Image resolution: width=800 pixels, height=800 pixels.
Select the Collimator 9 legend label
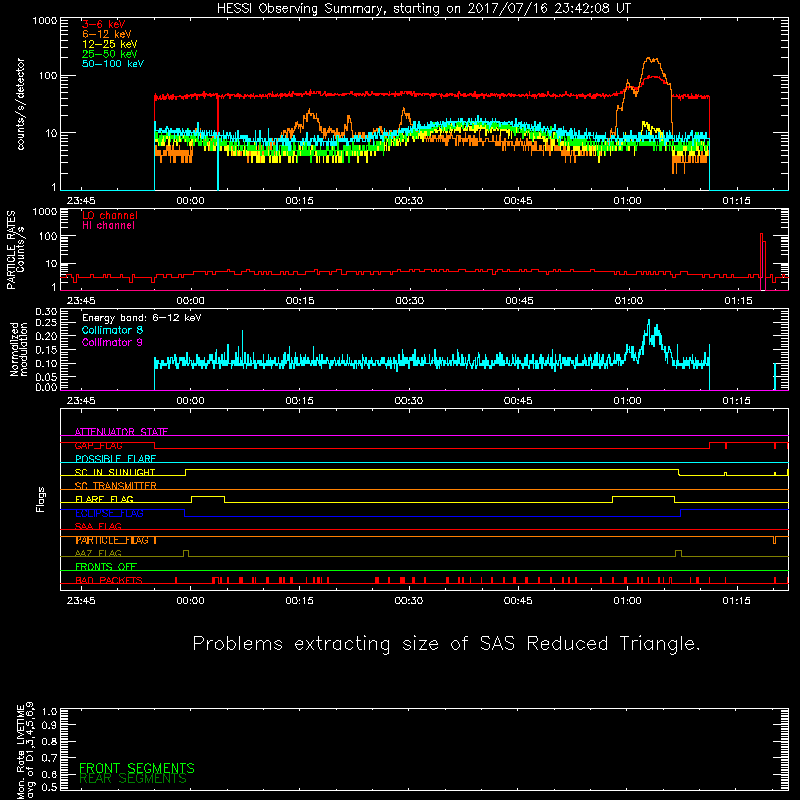click(x=112, y=342)
